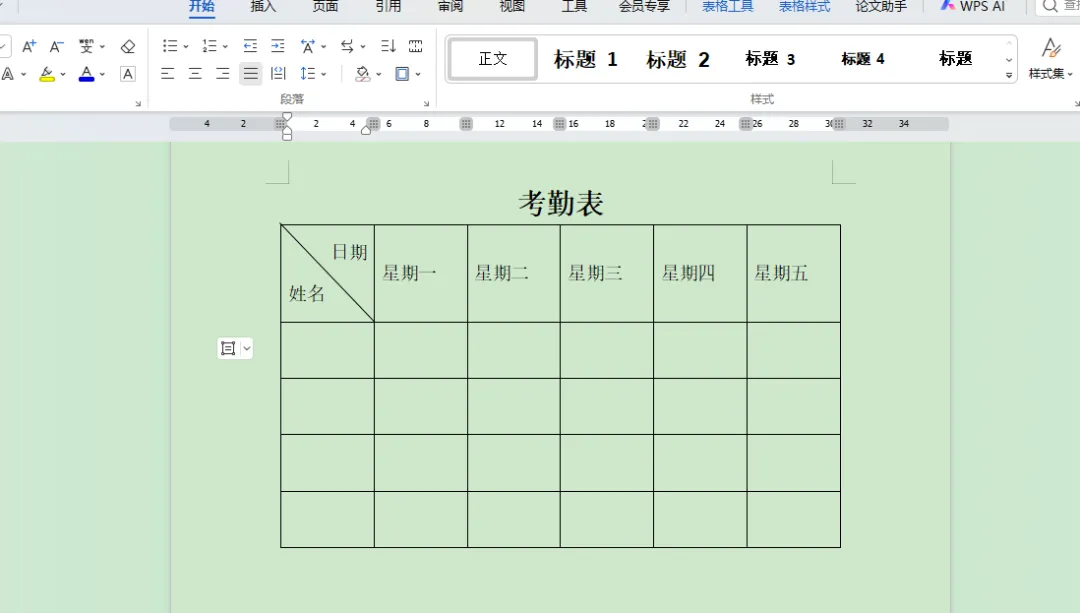Open the 工具 tab

pyautogui.click(x=574, y=6)
